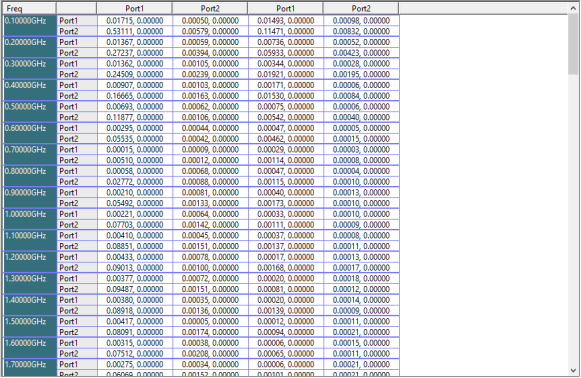Click the vertical scrollbar thumb

point(574,44)
